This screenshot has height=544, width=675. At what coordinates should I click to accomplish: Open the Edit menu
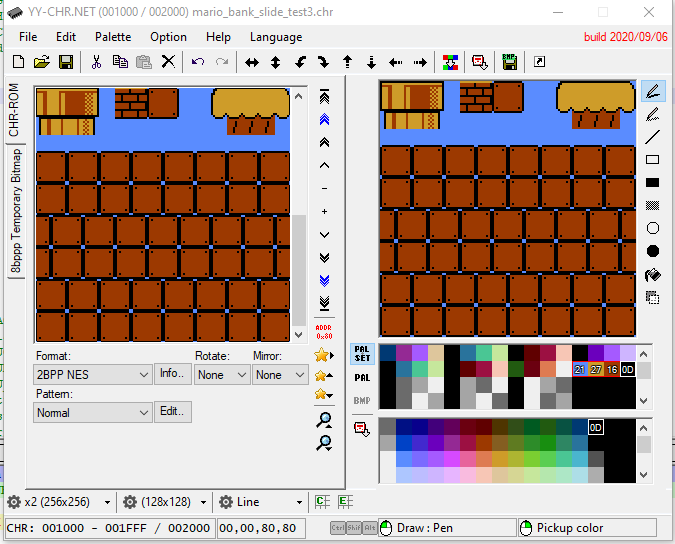coord(66,37)
